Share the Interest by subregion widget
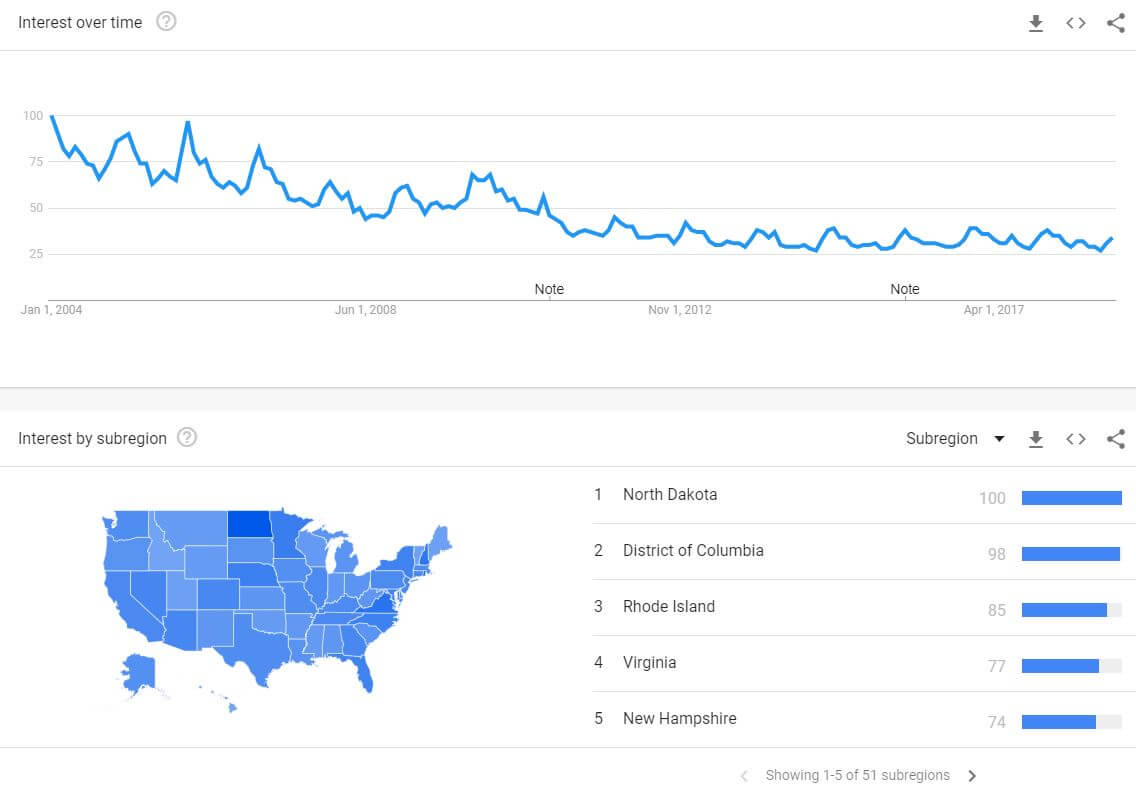The width and height of the screenshot is (1136, 798). click(x=1116, y=439)
